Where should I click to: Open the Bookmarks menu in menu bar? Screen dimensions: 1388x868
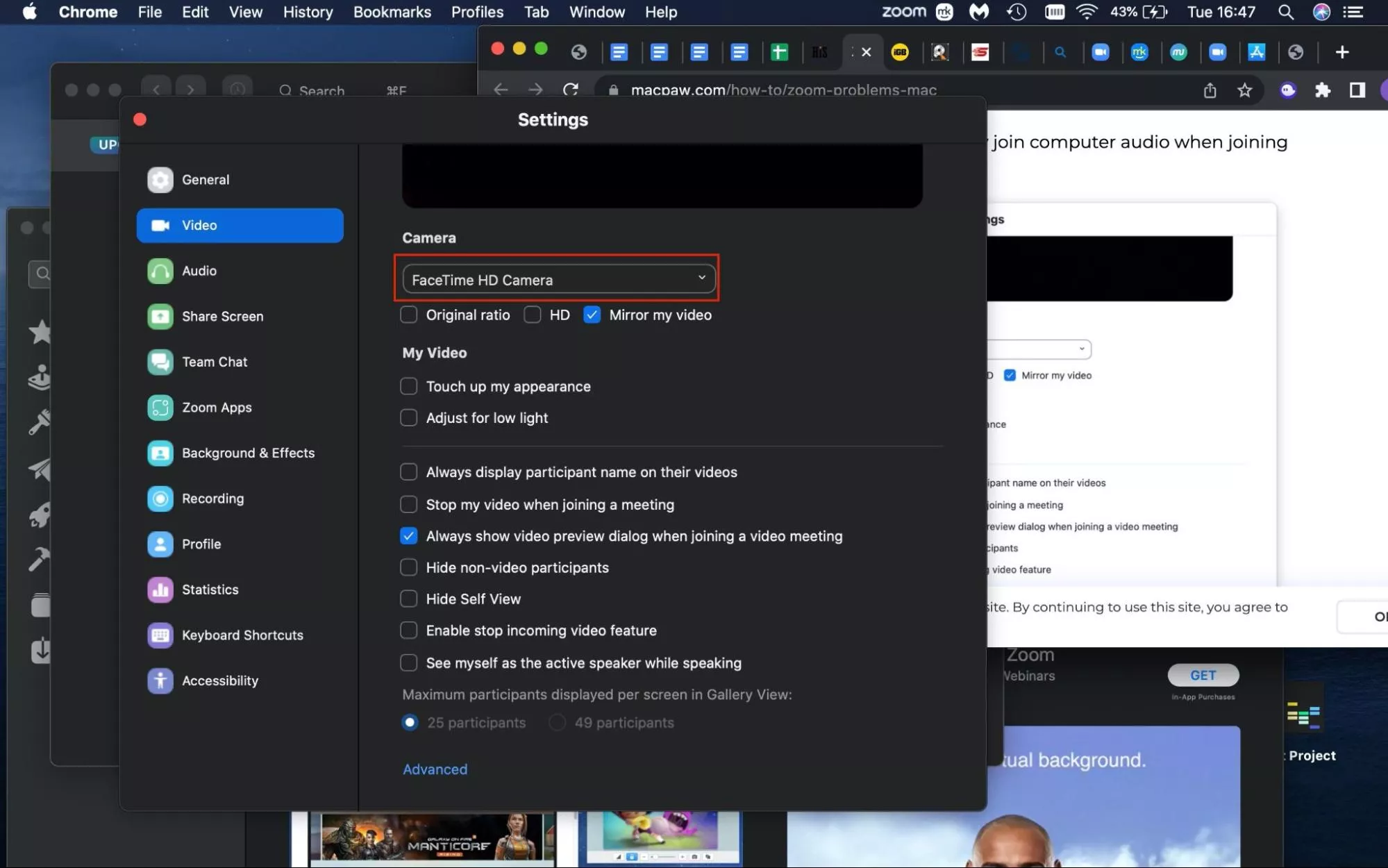point(392,12)
